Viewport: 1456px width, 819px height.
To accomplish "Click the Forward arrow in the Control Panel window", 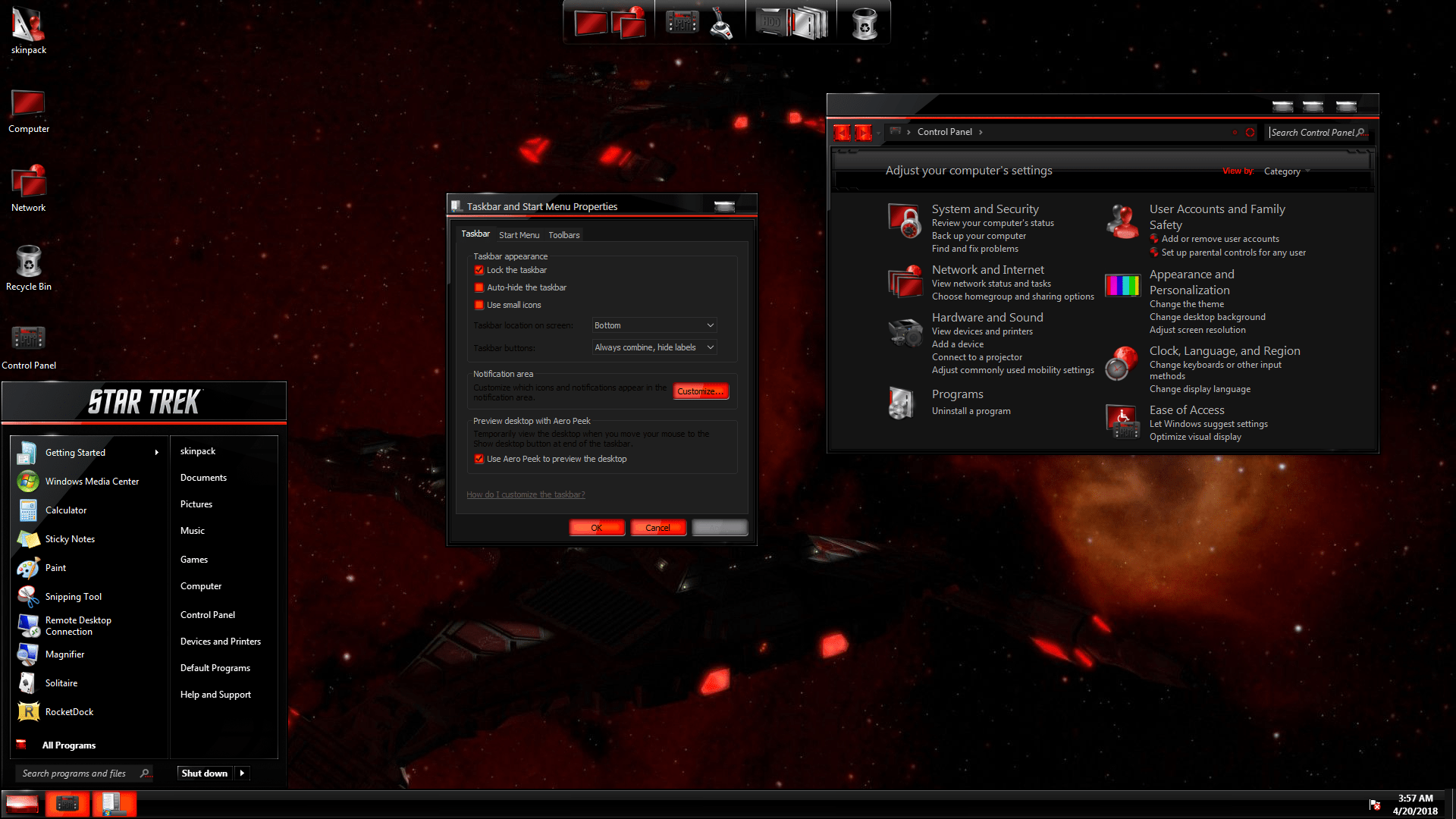I will 863,133.
